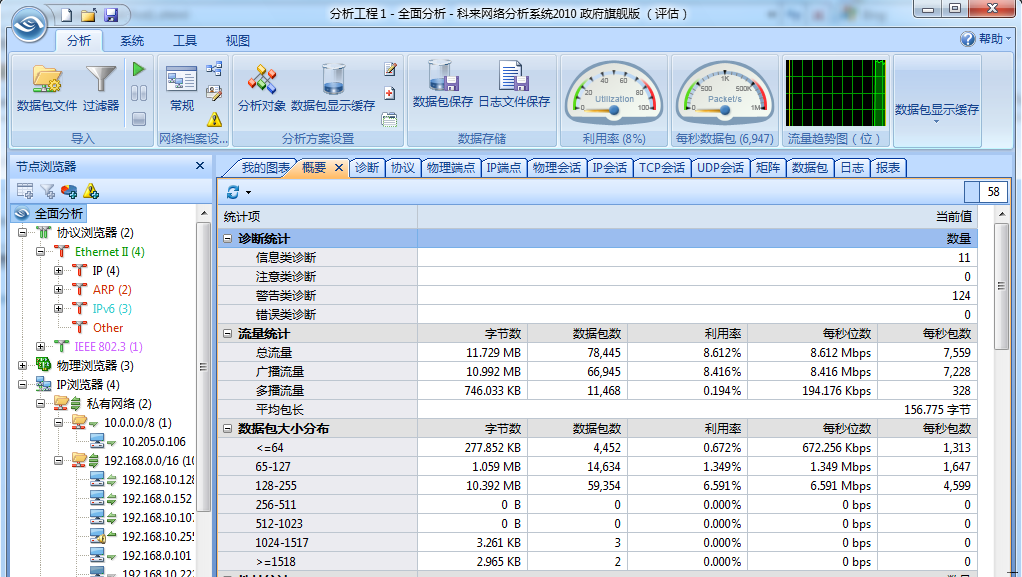Click the refresh icon above statistics table

[x=233, y=192]
